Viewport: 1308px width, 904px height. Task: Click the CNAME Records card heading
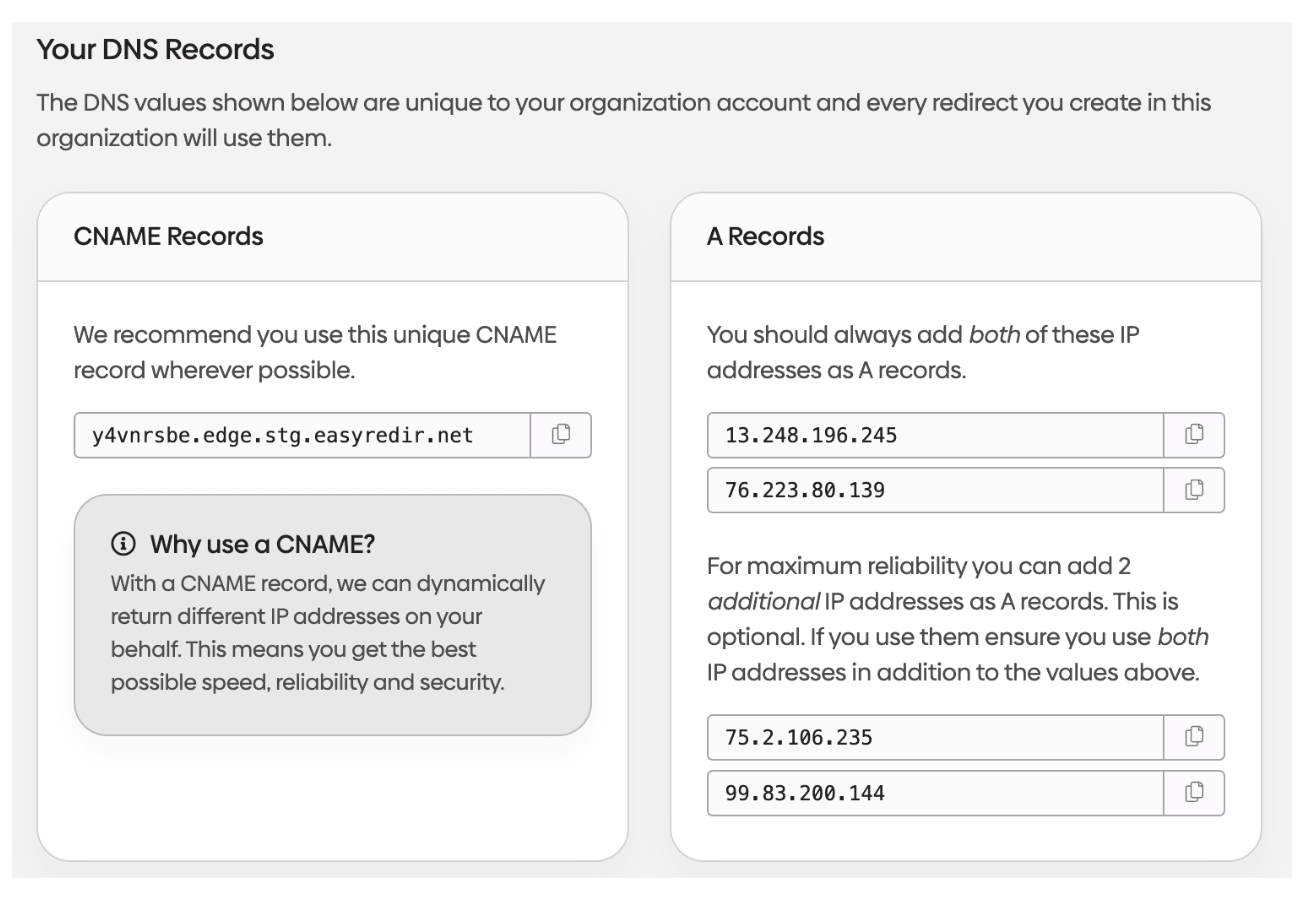(x=169, y=237)
